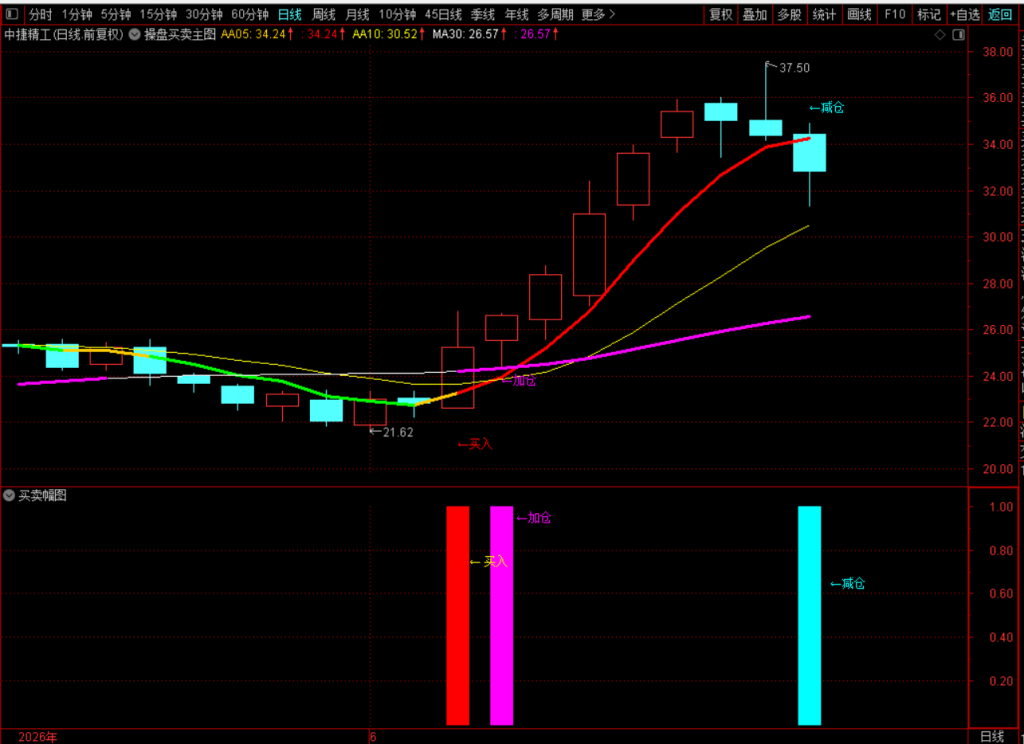Open the 统计 statistics tool
Screen dimensions: 1024x744
click(824, 14)
